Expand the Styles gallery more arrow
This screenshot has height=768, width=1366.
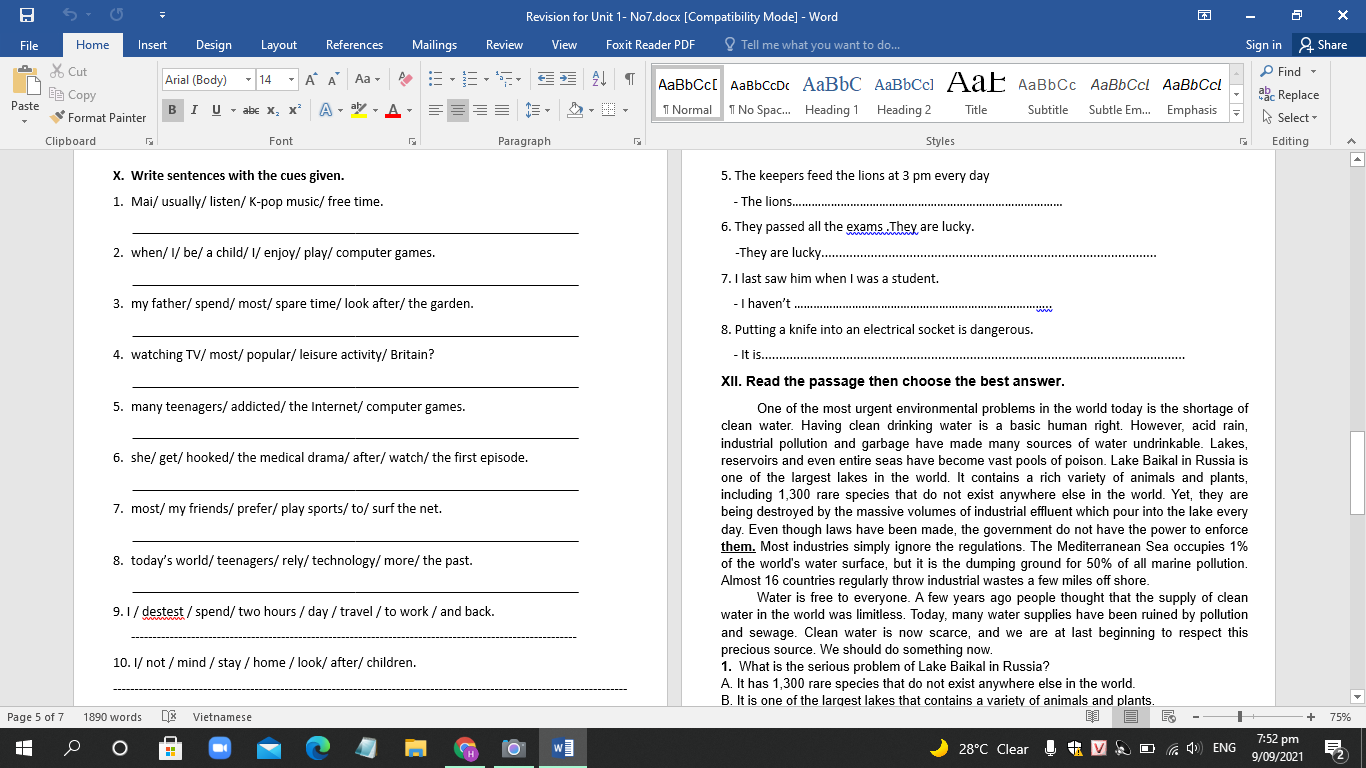point(1237,114)
